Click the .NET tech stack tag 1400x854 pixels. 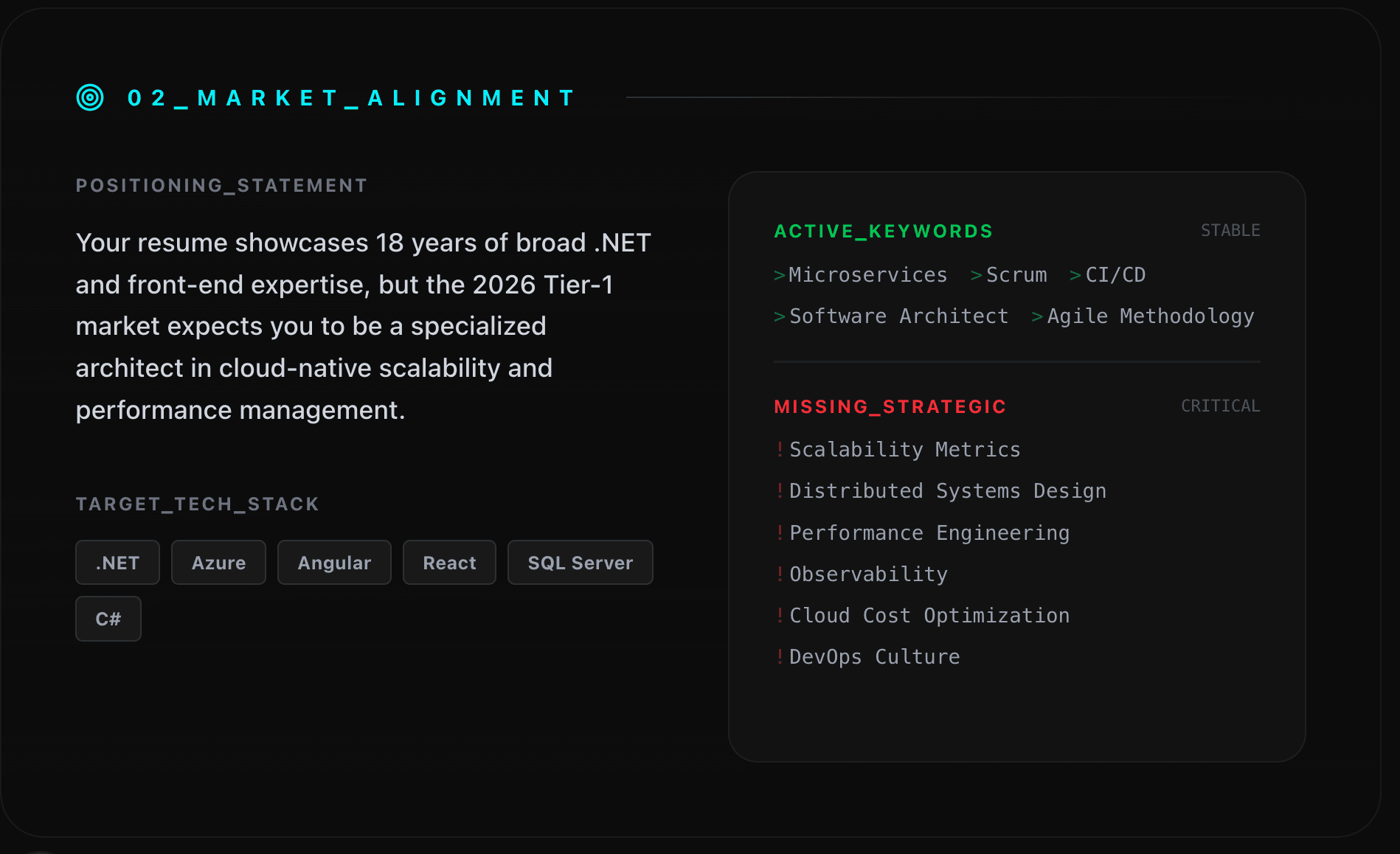[117, 563]
